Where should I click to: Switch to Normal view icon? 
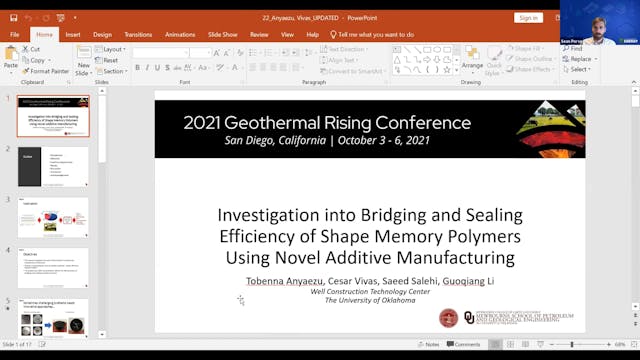495,344
